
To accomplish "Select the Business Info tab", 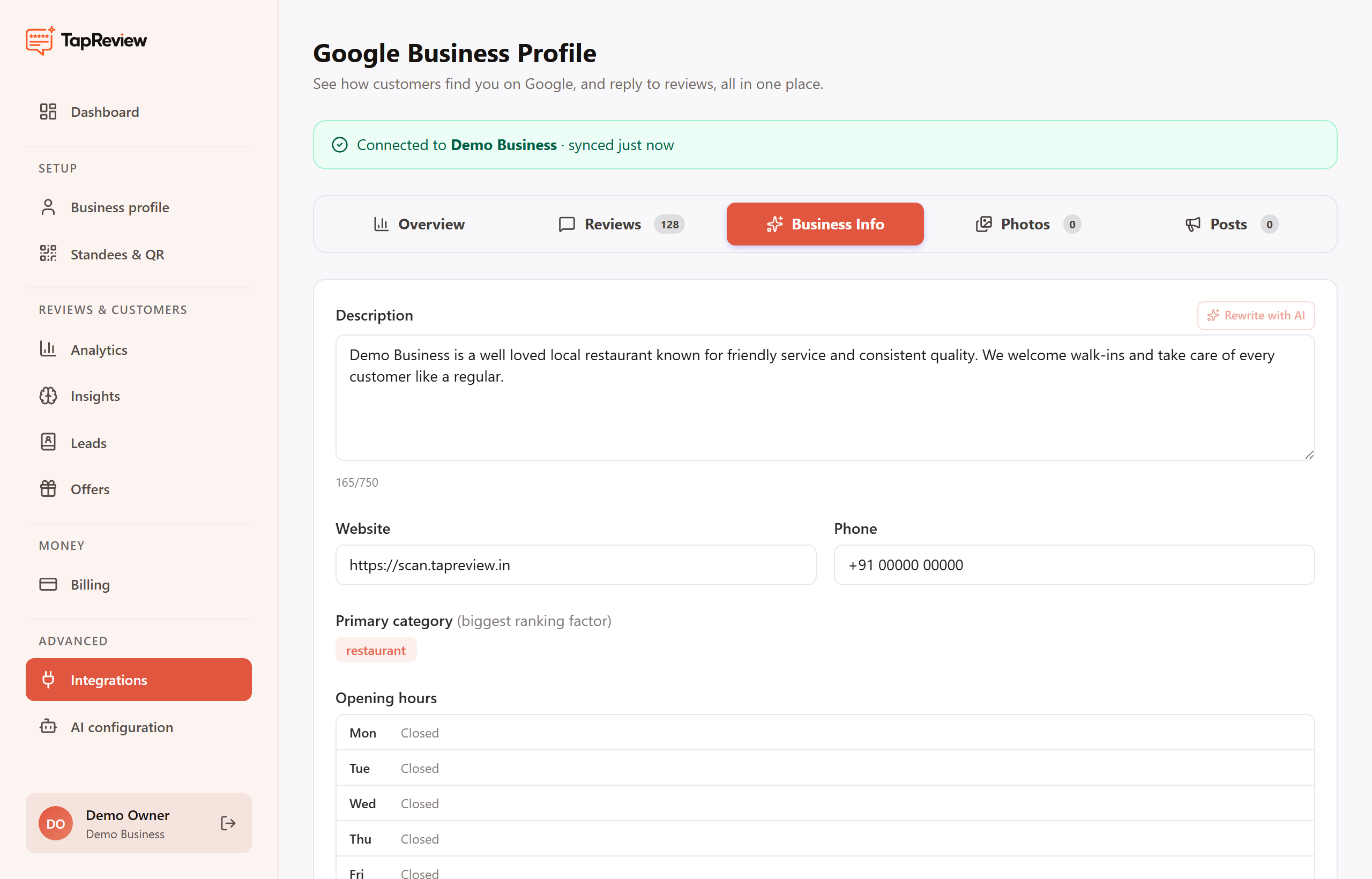I will click(x=825, y=225).
